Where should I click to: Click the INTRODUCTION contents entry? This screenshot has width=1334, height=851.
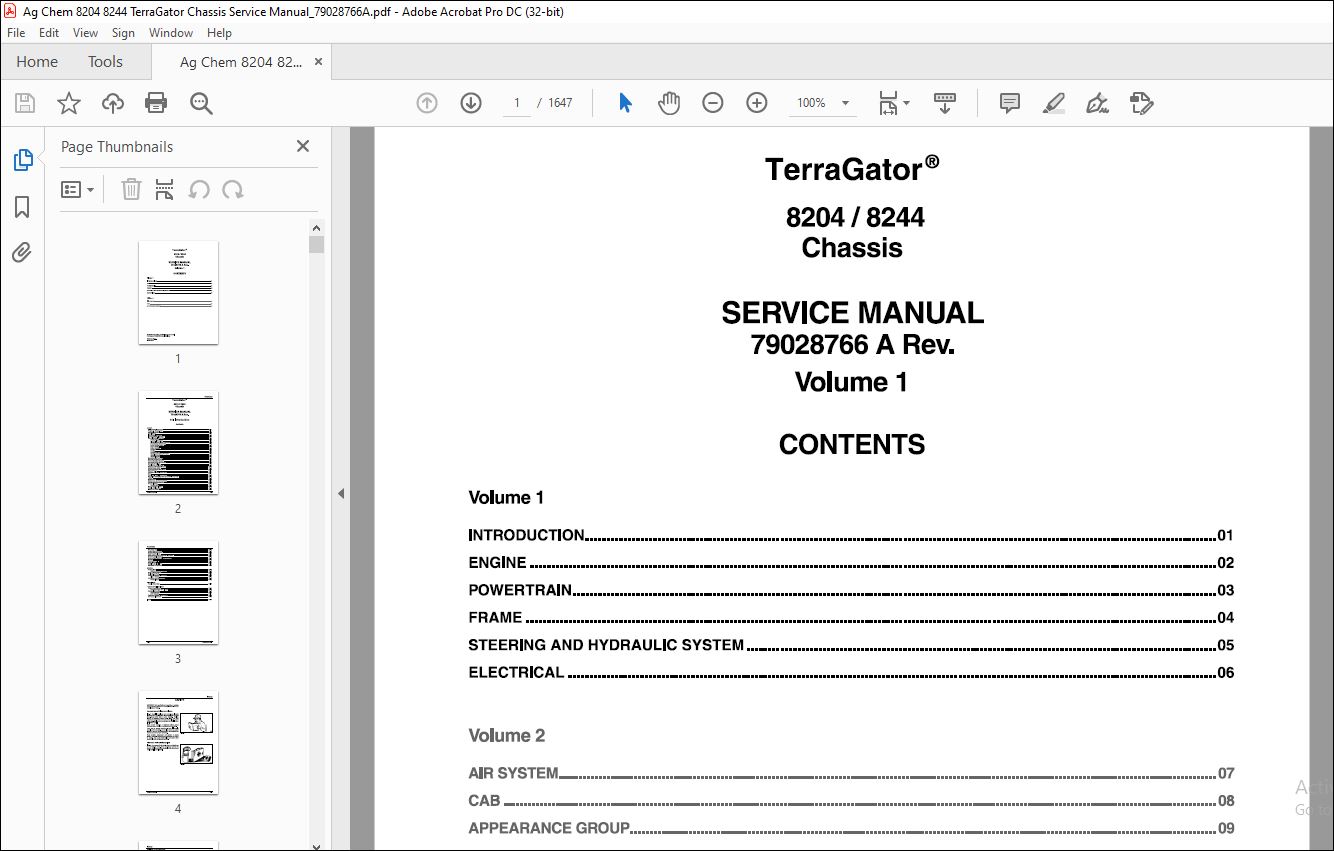(851, 535)
